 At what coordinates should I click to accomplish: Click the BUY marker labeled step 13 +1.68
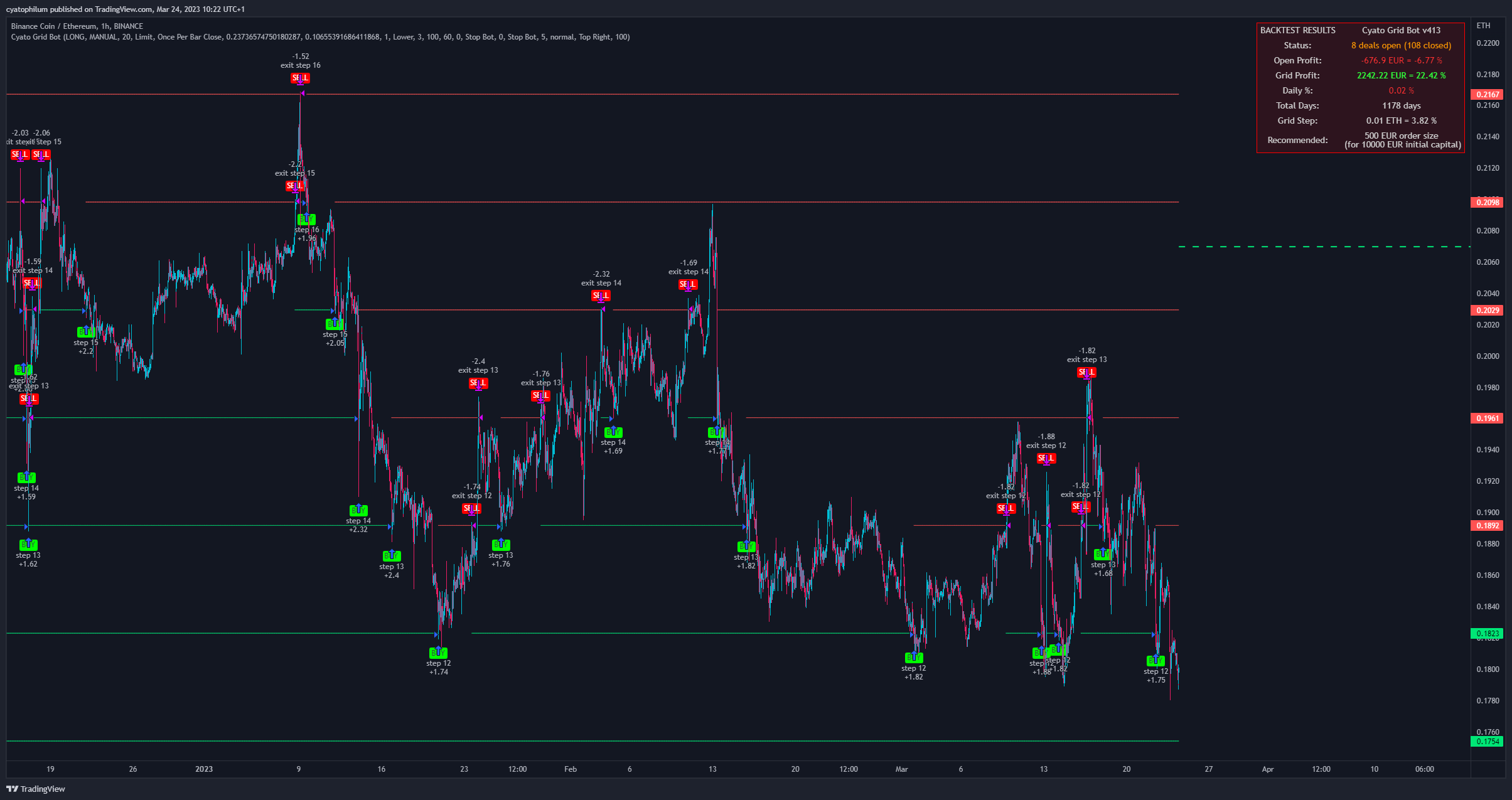tap(1103, 554)
